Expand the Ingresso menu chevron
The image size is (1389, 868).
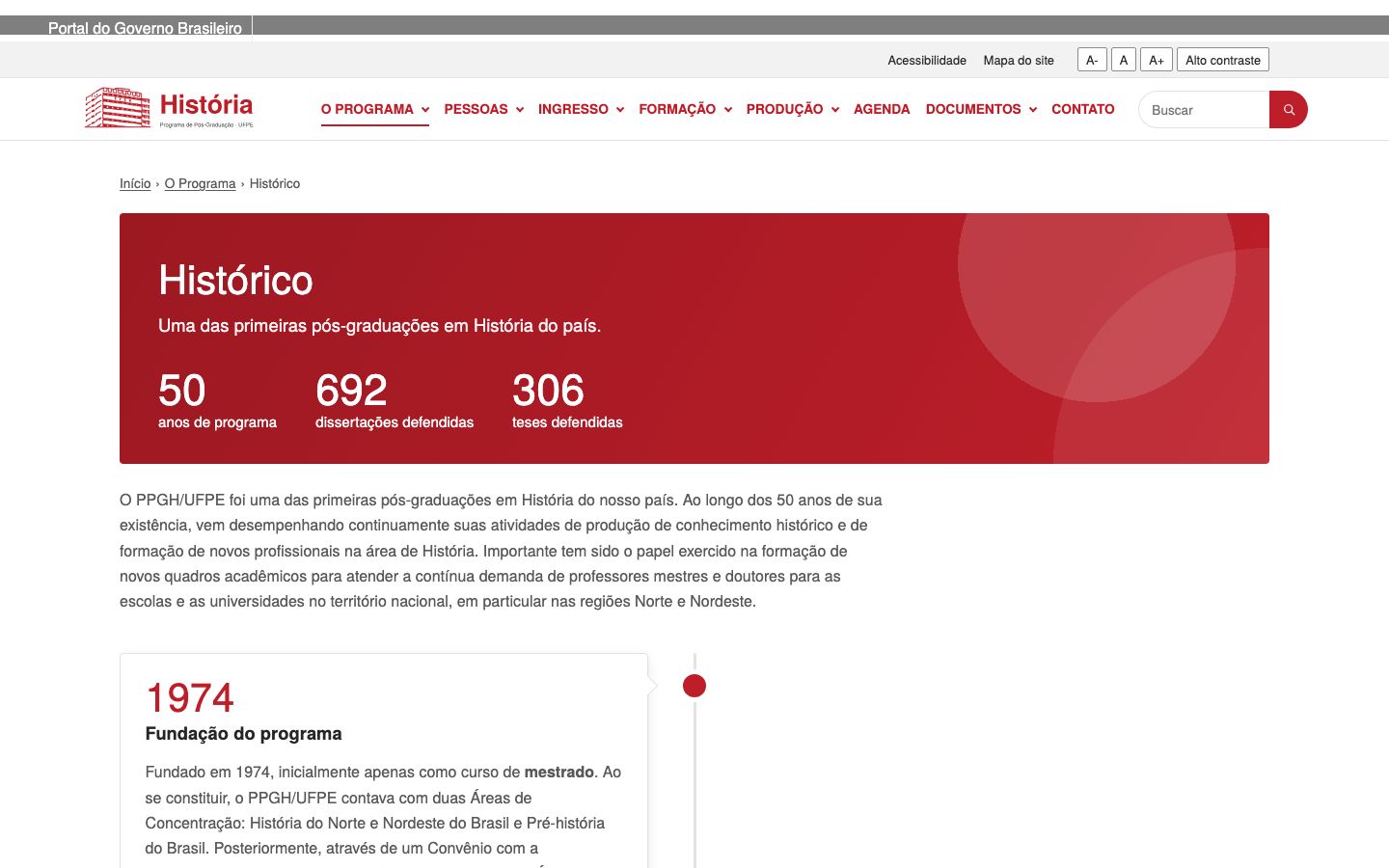tap(620, 110)
